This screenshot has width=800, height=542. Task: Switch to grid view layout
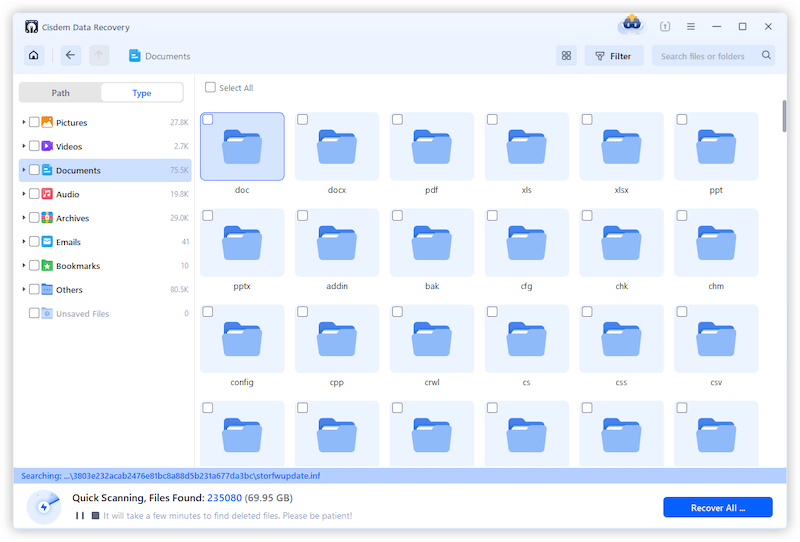point(566,56)
